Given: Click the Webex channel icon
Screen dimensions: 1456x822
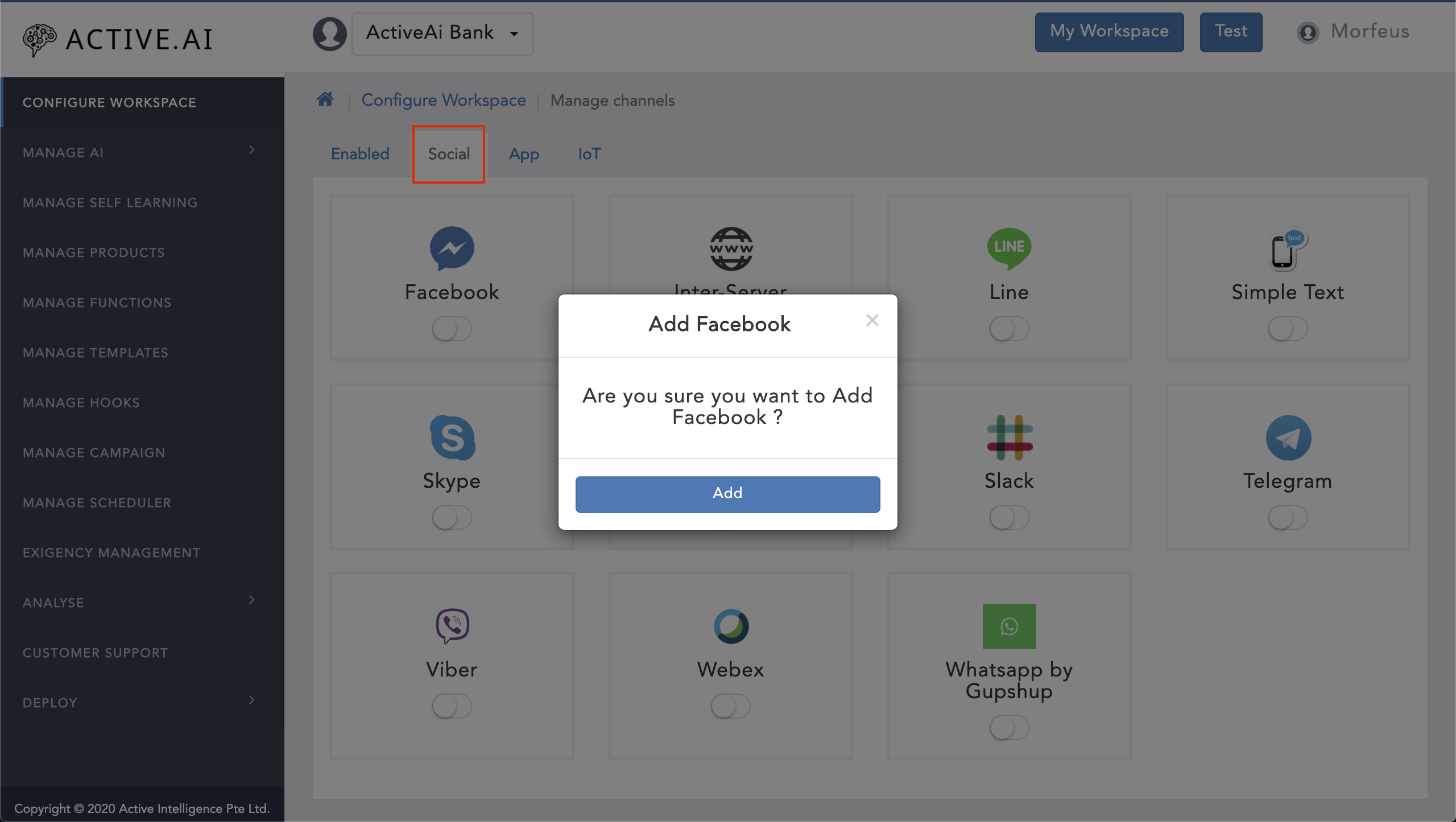Looking at the screenshot, I should tap(731, 626).
